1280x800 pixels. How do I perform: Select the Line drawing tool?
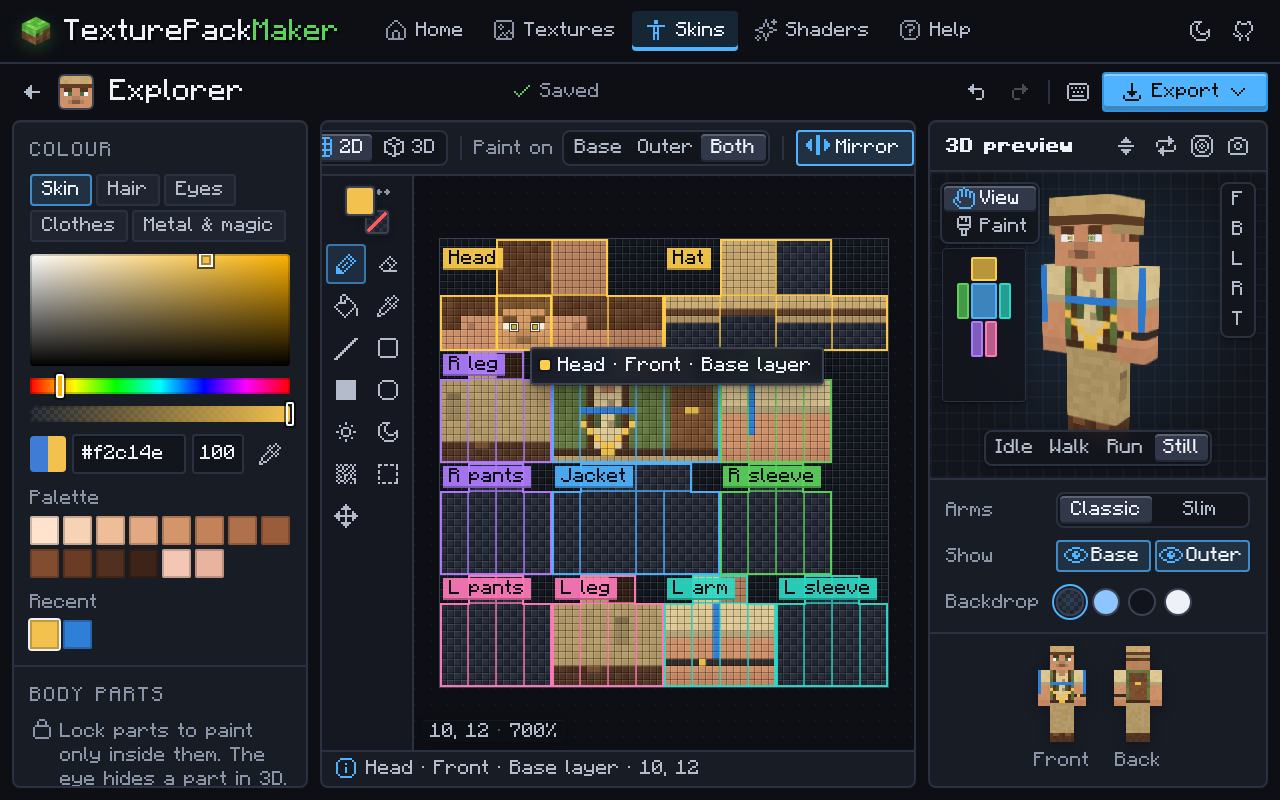[x=346, y=348]
